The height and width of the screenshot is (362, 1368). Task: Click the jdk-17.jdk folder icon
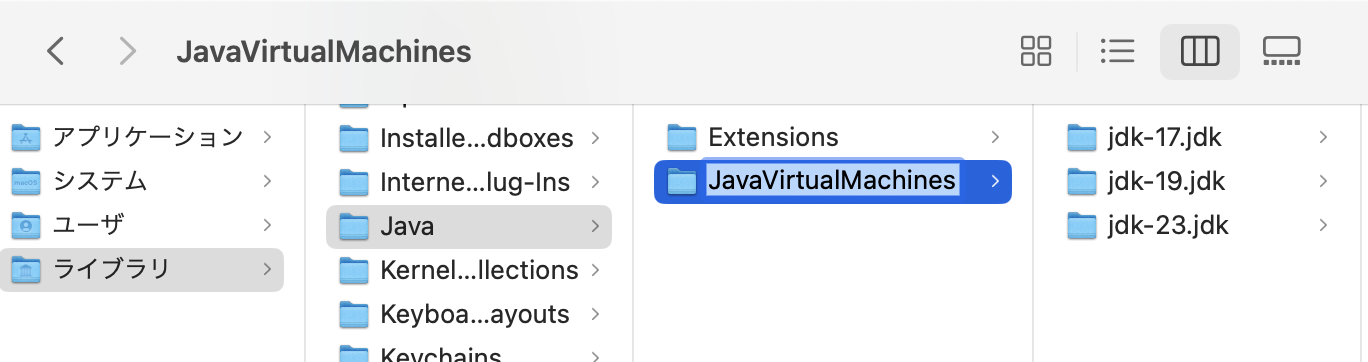click(1083, 137)
